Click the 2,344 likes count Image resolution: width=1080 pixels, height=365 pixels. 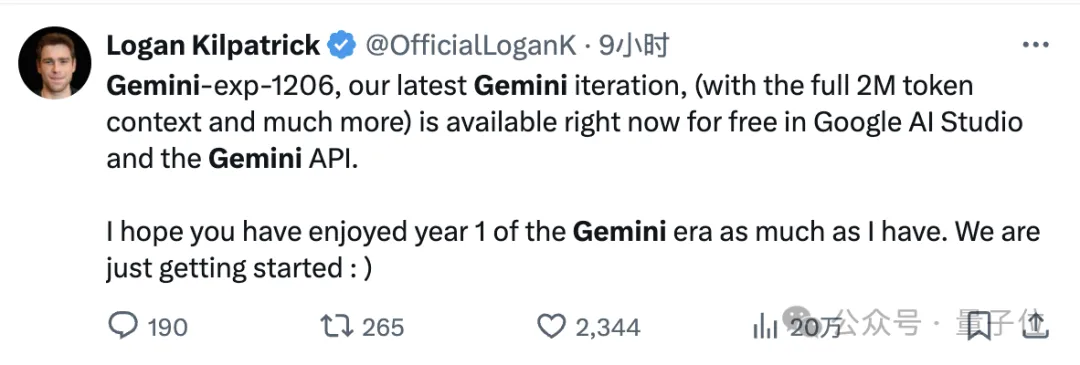608,326
